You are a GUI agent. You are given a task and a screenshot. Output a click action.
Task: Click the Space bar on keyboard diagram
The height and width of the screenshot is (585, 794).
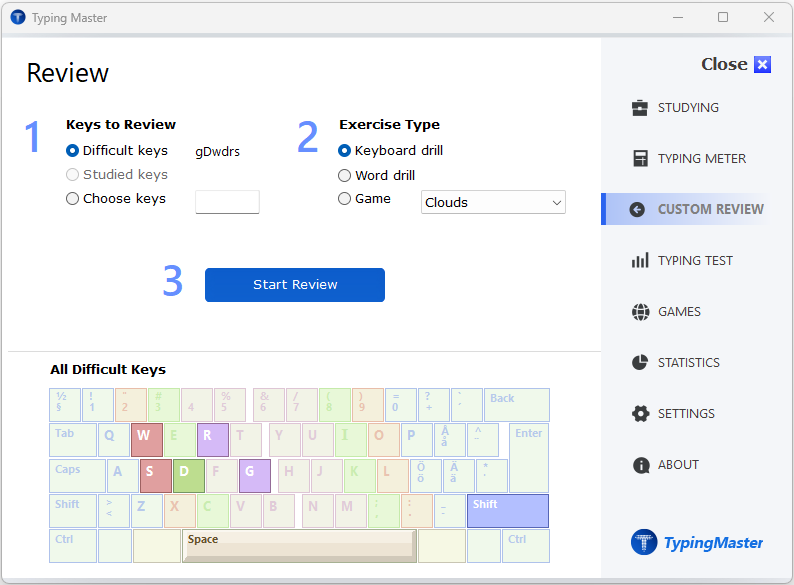(x=299, y=546)
